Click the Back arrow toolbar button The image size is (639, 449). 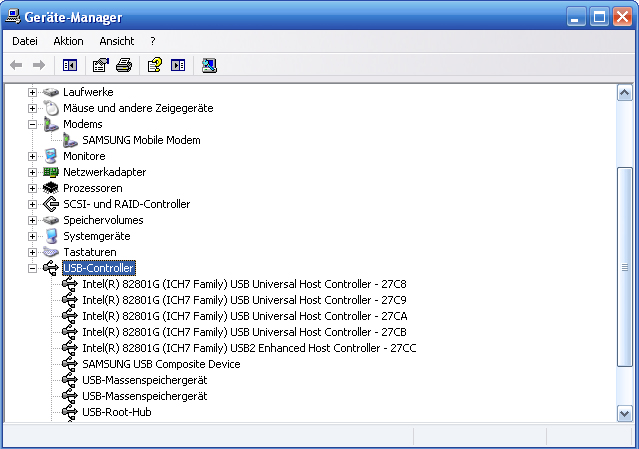[16, 65]
